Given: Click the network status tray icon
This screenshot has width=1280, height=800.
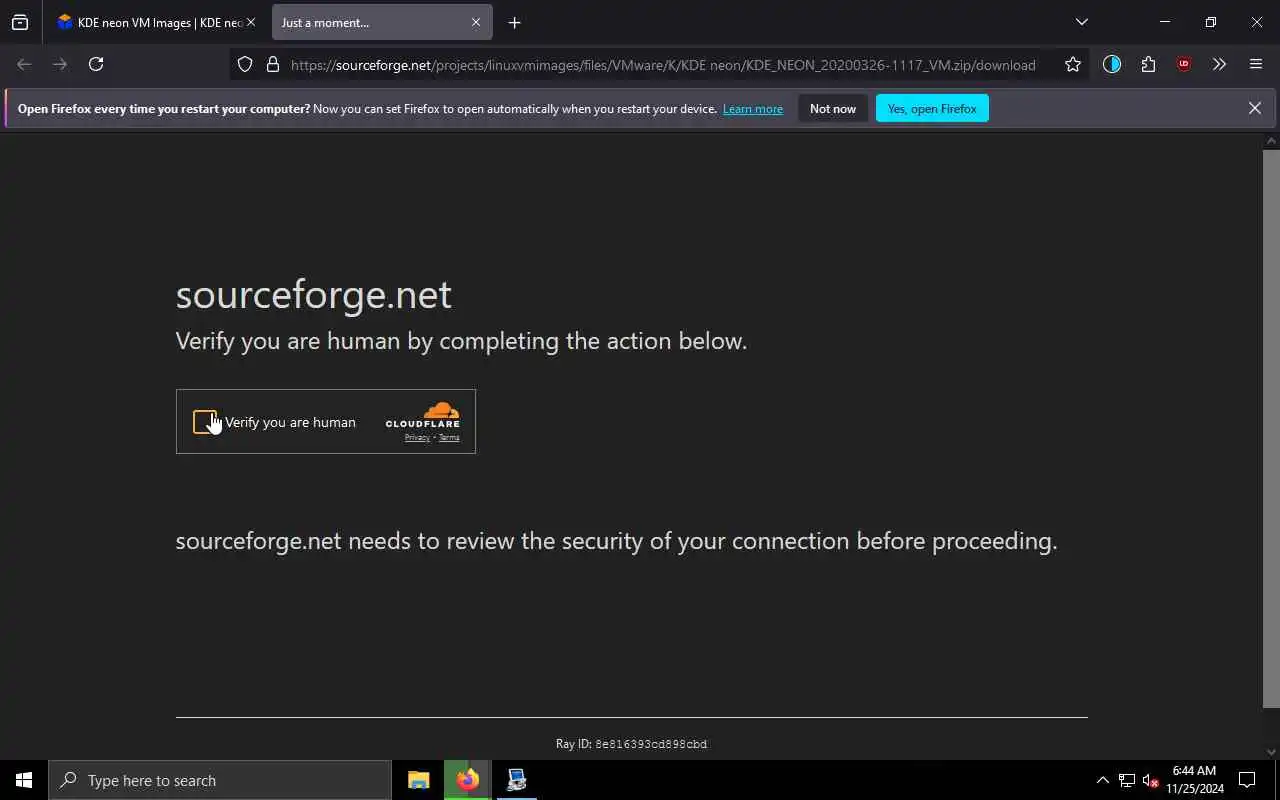Looking at the screenshot, I should pyautogui.click(x=1127, y=780).
